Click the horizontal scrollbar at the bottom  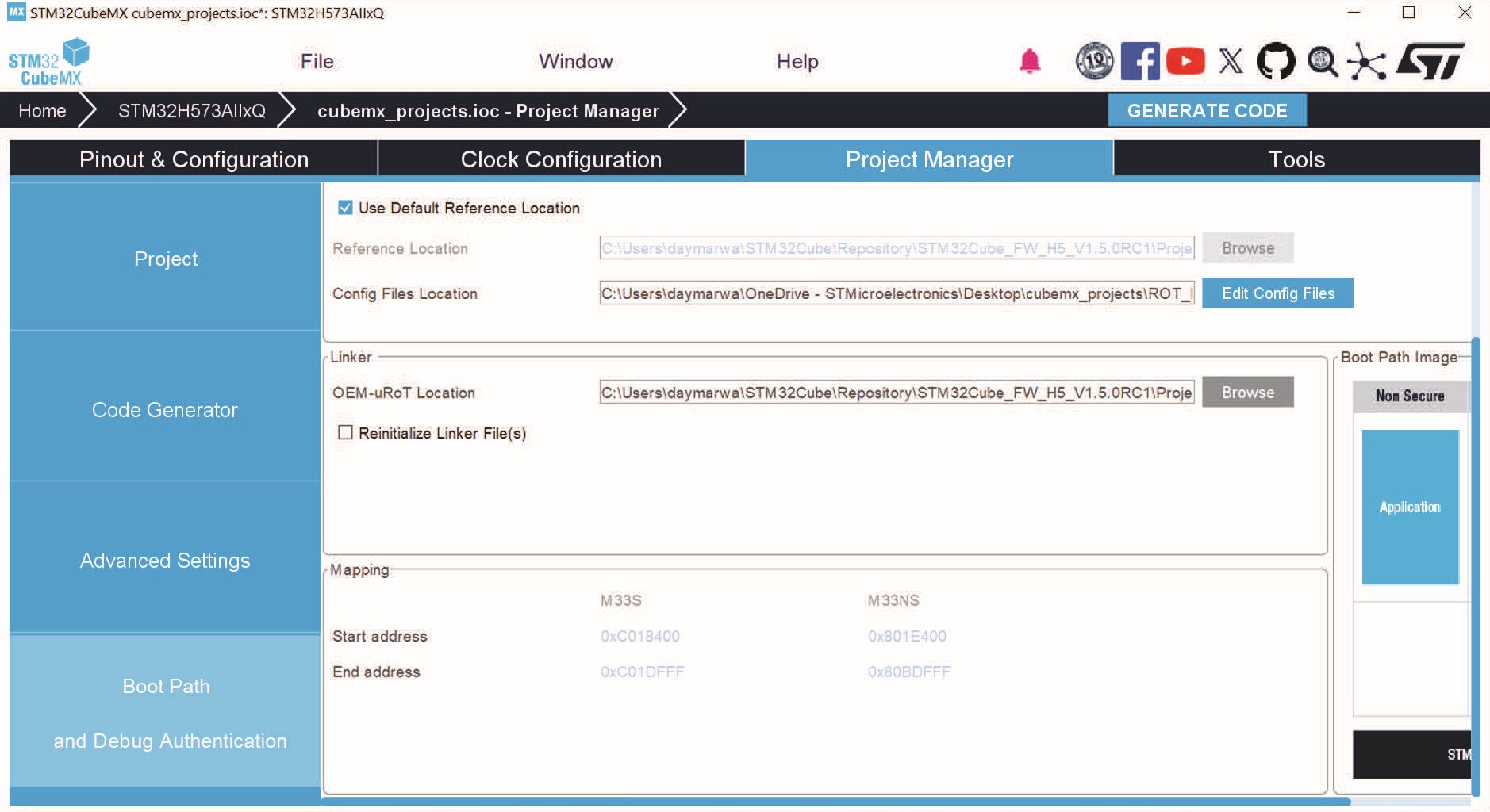[x=836, y=802]
